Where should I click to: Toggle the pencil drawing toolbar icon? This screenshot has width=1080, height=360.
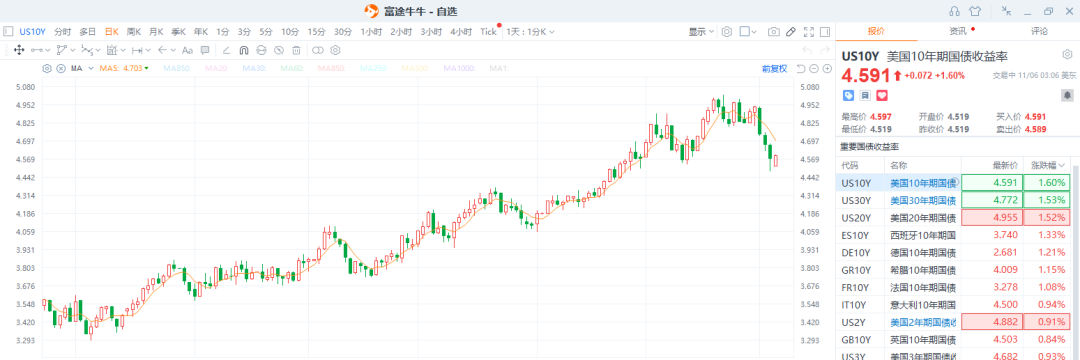[x=791, y=32]
